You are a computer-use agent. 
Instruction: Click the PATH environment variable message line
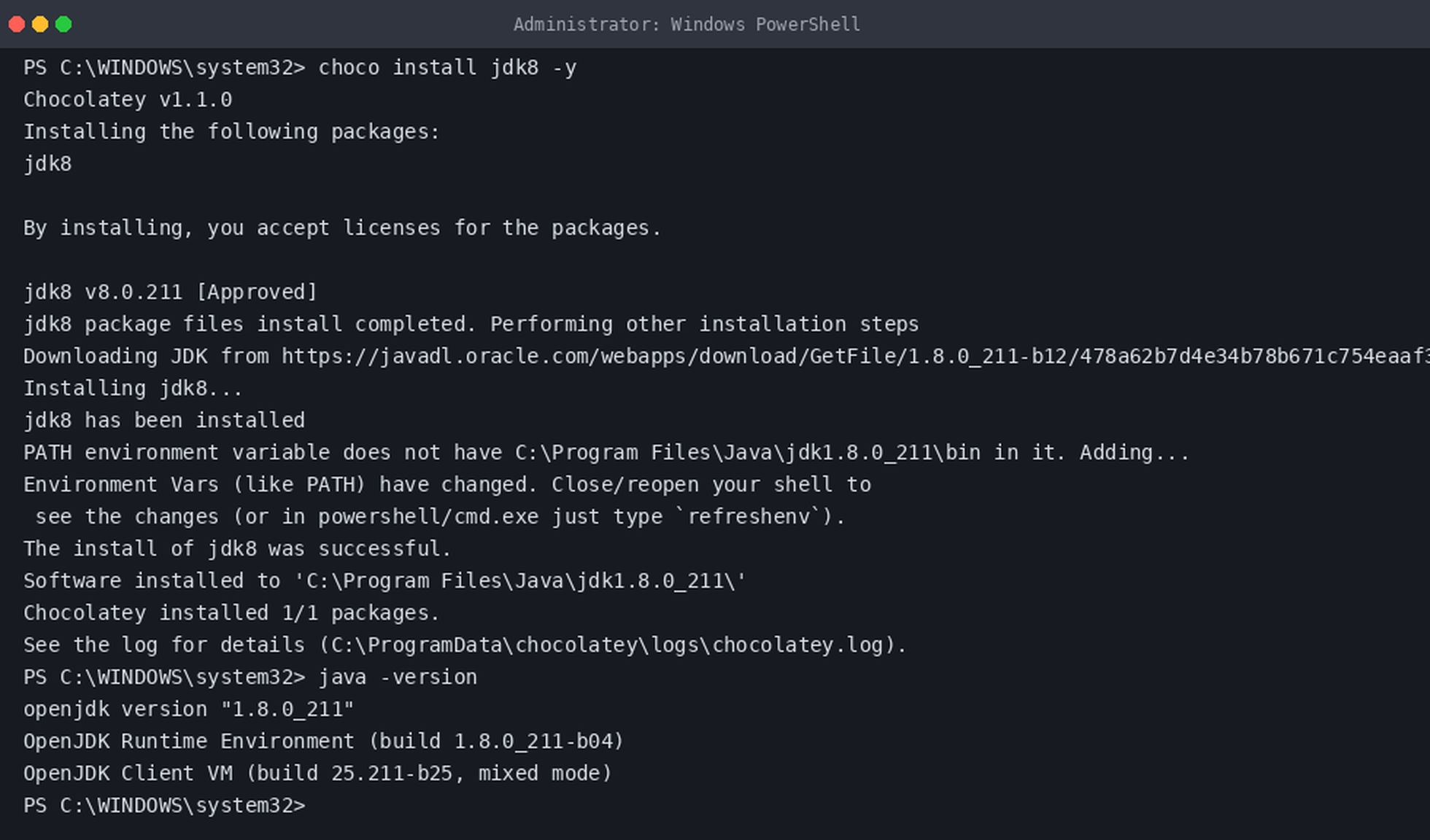coord(606,453)
